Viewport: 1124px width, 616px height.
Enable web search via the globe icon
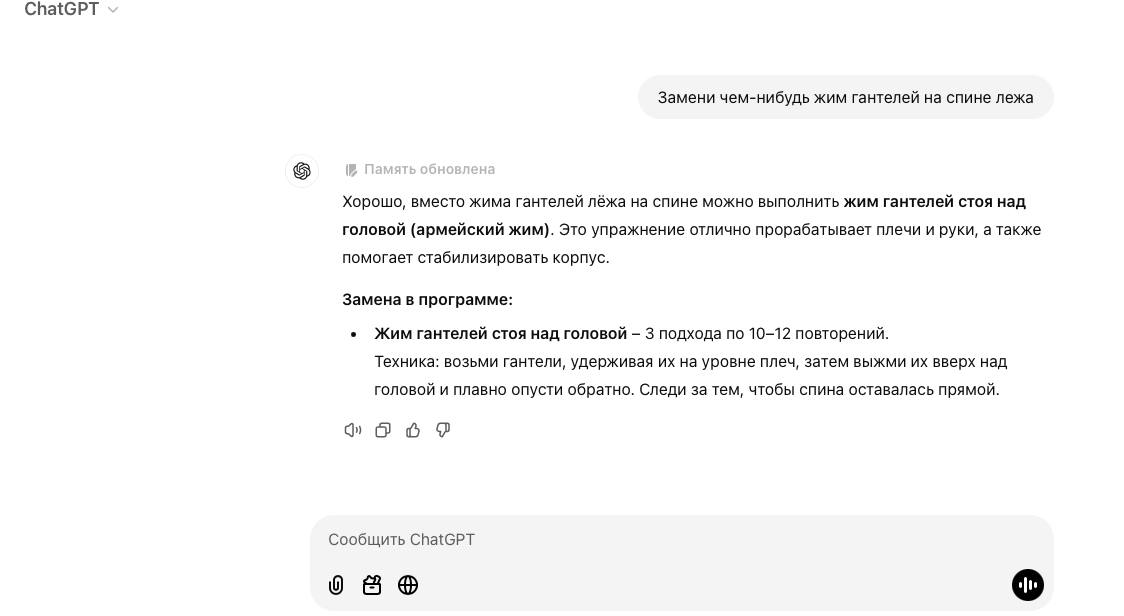(408, 585)
